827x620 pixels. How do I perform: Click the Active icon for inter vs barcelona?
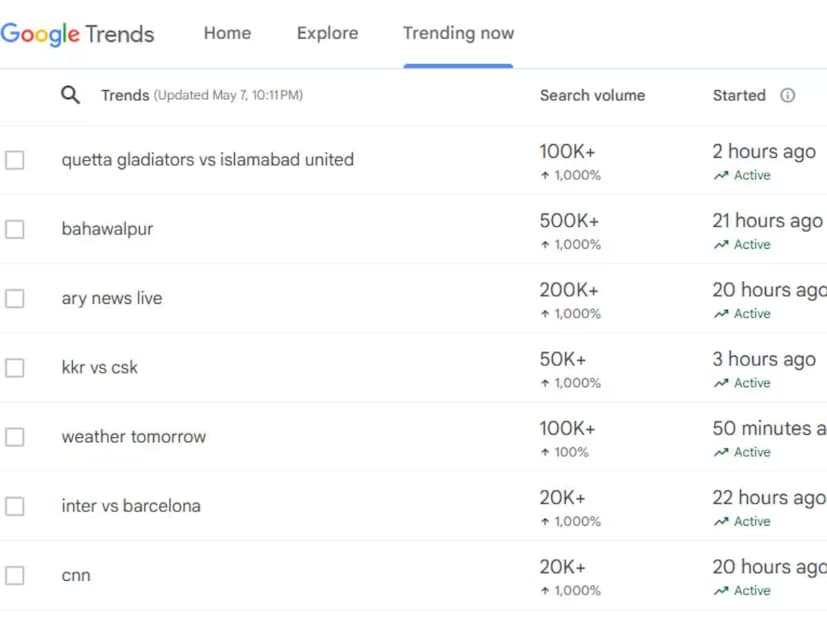click(x=720, y=522)
